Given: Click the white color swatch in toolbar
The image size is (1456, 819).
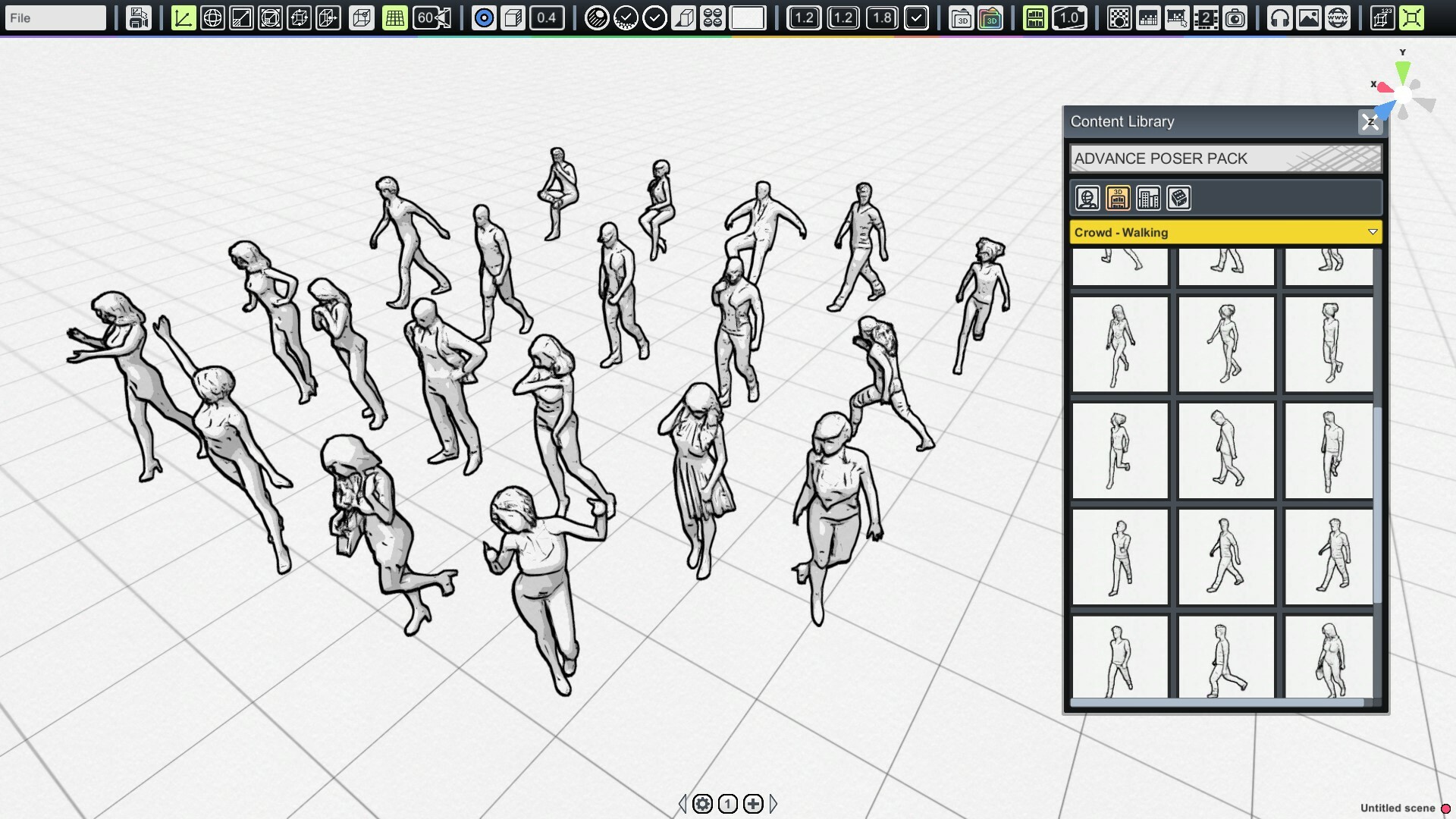Looking at the screenshot, I should tap(747, 17).
